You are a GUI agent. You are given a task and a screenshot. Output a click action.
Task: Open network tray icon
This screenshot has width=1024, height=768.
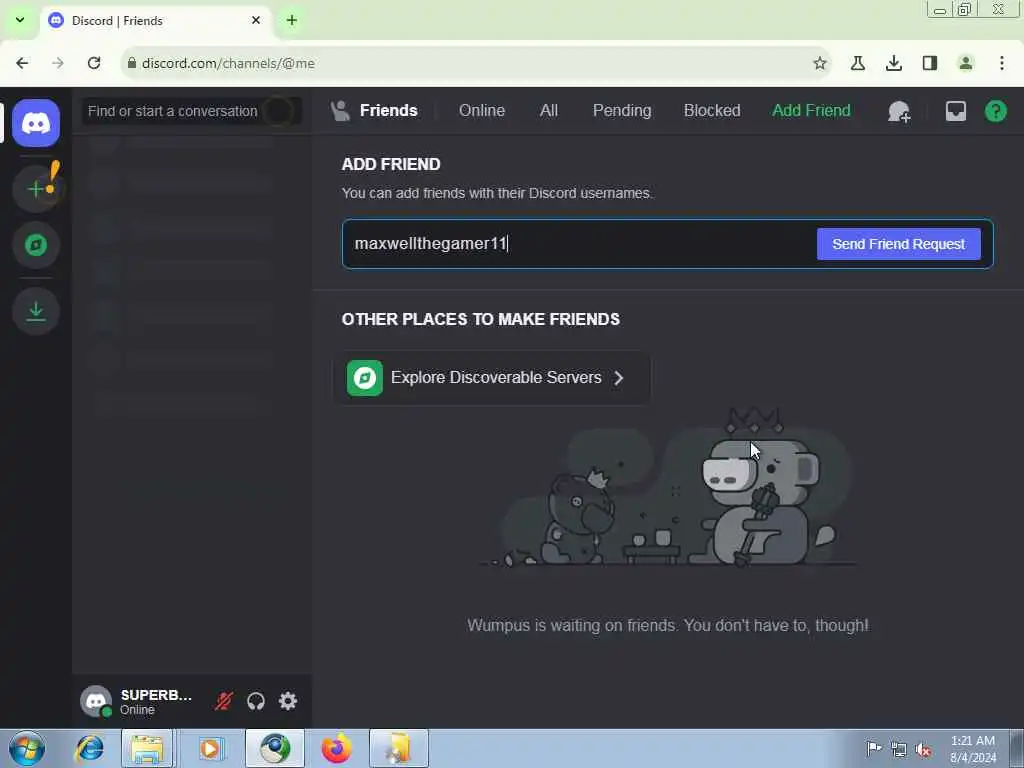[x=899, y=750]
